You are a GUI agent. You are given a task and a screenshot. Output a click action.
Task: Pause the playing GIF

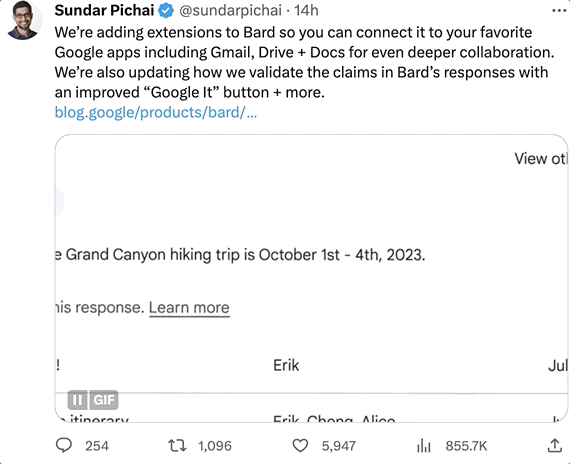(77, 400)
